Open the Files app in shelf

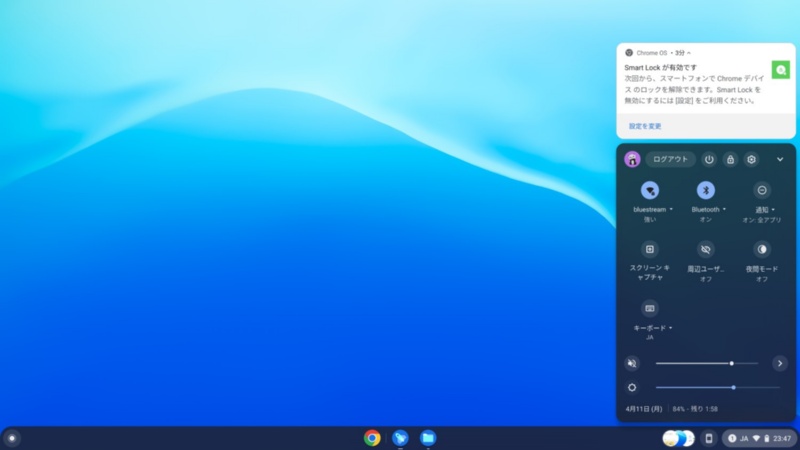pyautogui.click(x=428, y=437)
